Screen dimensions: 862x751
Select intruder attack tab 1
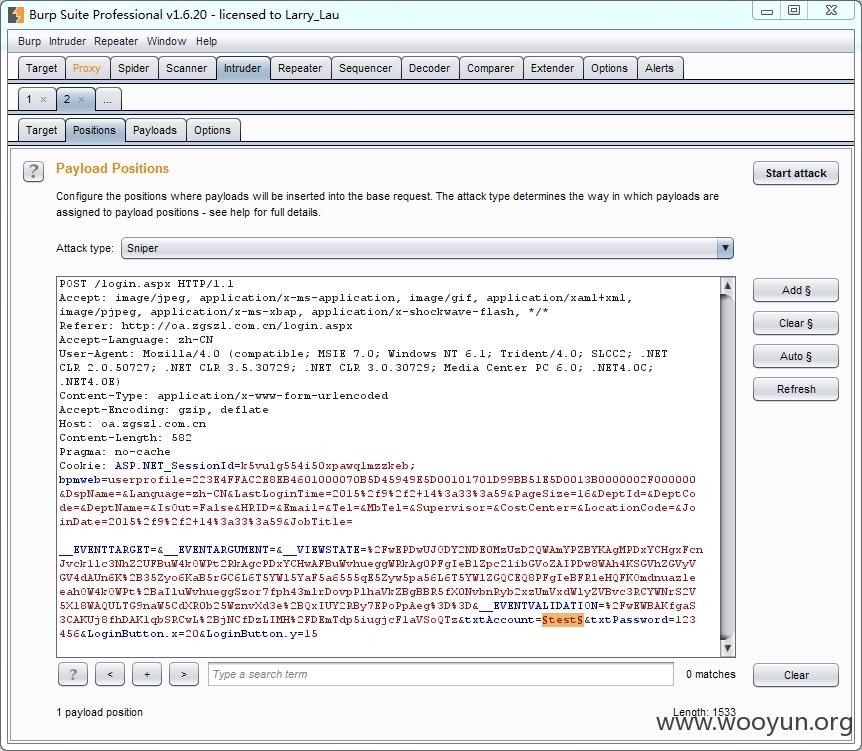30,100
